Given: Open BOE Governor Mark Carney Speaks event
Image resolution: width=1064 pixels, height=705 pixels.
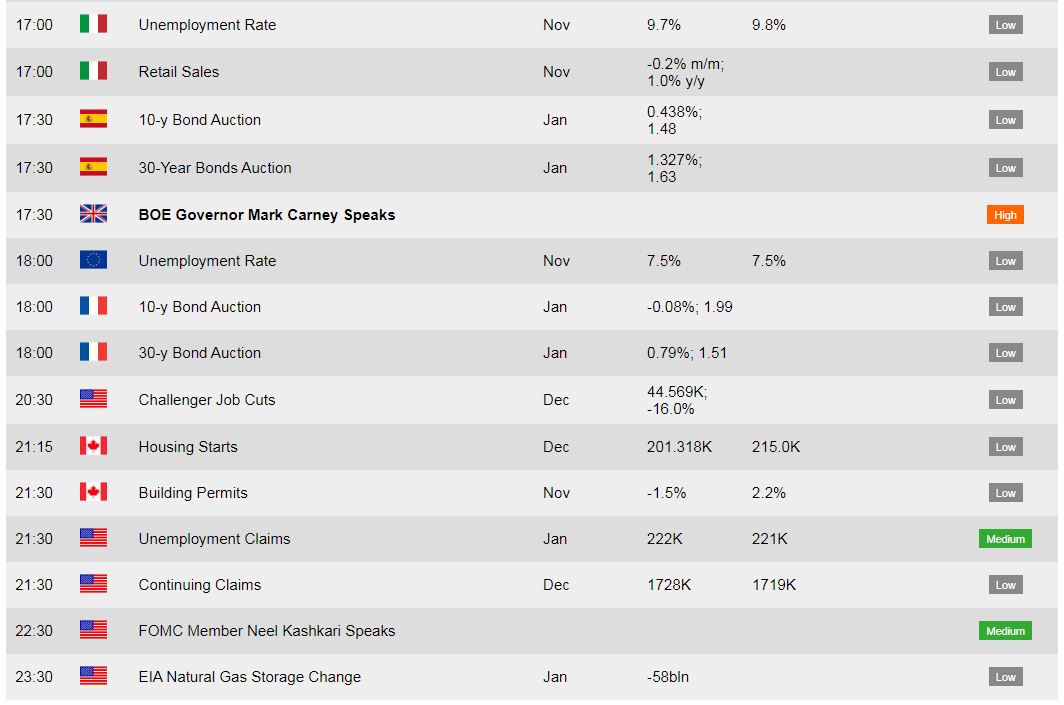Looking at the screenshot, I should pyautogui.click(x=266, y=215).
